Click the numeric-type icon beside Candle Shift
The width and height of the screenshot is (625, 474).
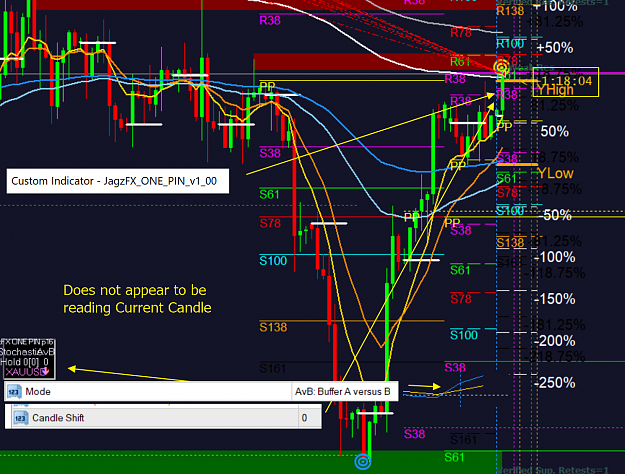coord(20,418)
